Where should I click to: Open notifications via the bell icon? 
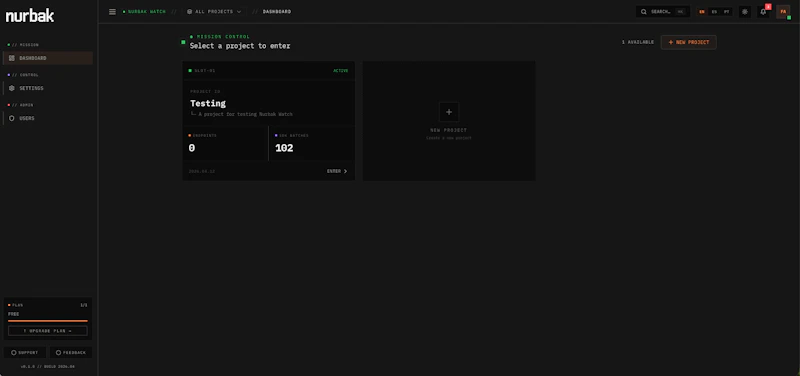point(763,12)
